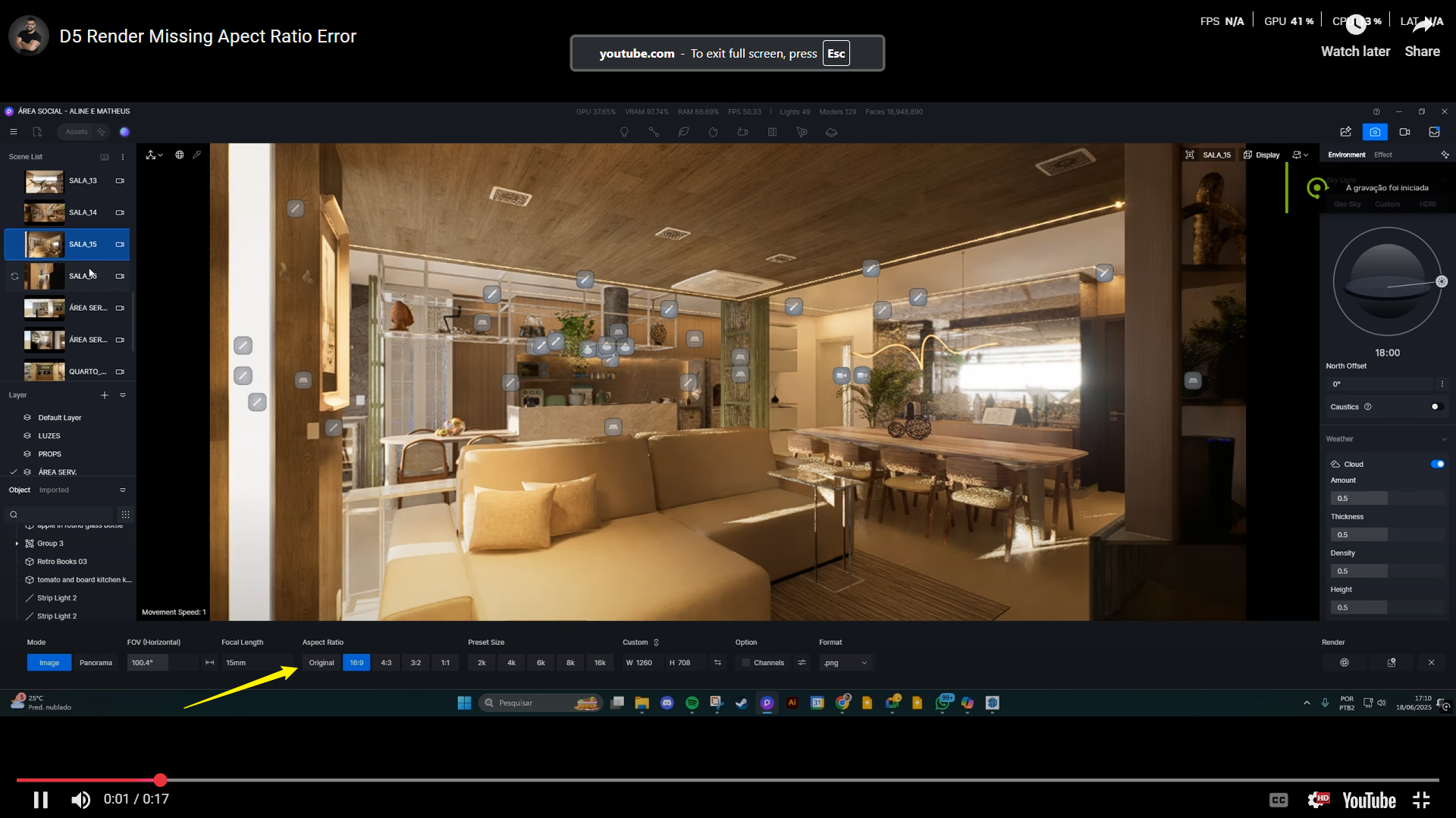Adjust the Cloud Amount slider
1456x818 pixels.
(1388, 498)
